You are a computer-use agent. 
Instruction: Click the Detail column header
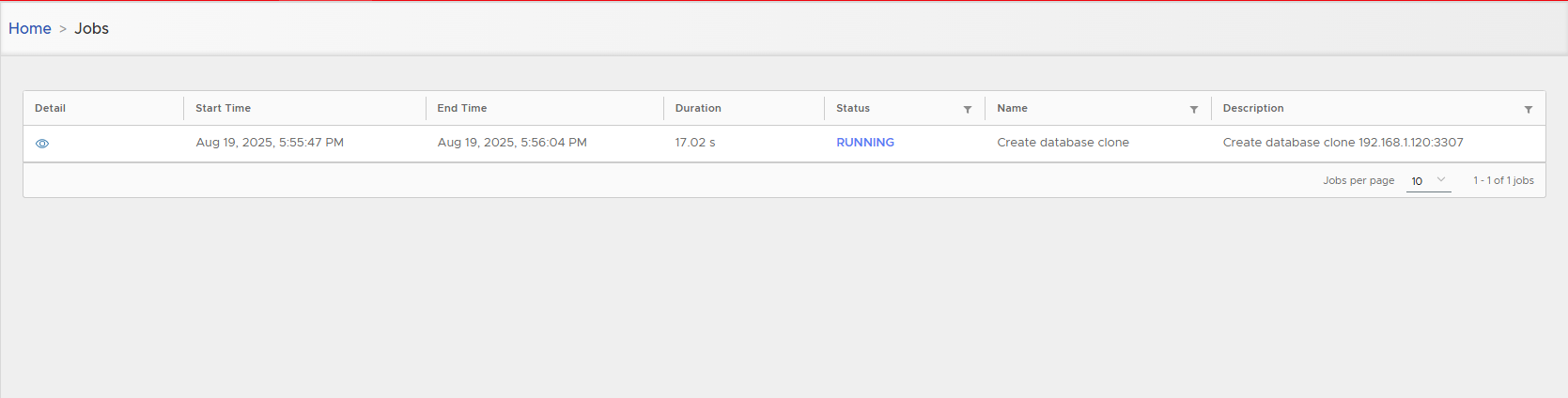tap(50, 108)
